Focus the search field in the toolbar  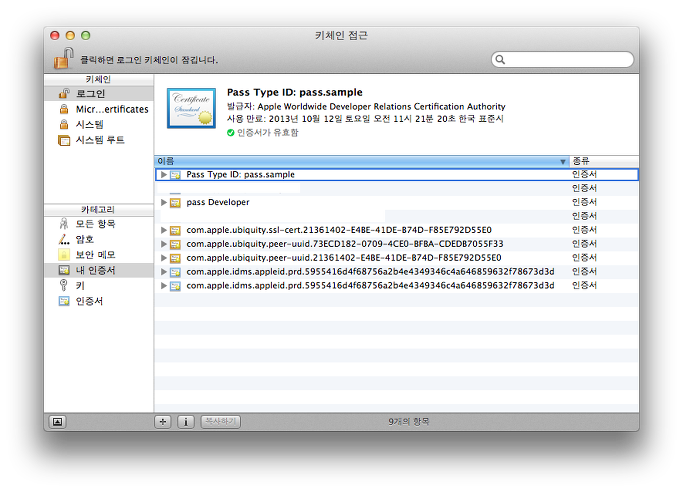click(562, 60)
